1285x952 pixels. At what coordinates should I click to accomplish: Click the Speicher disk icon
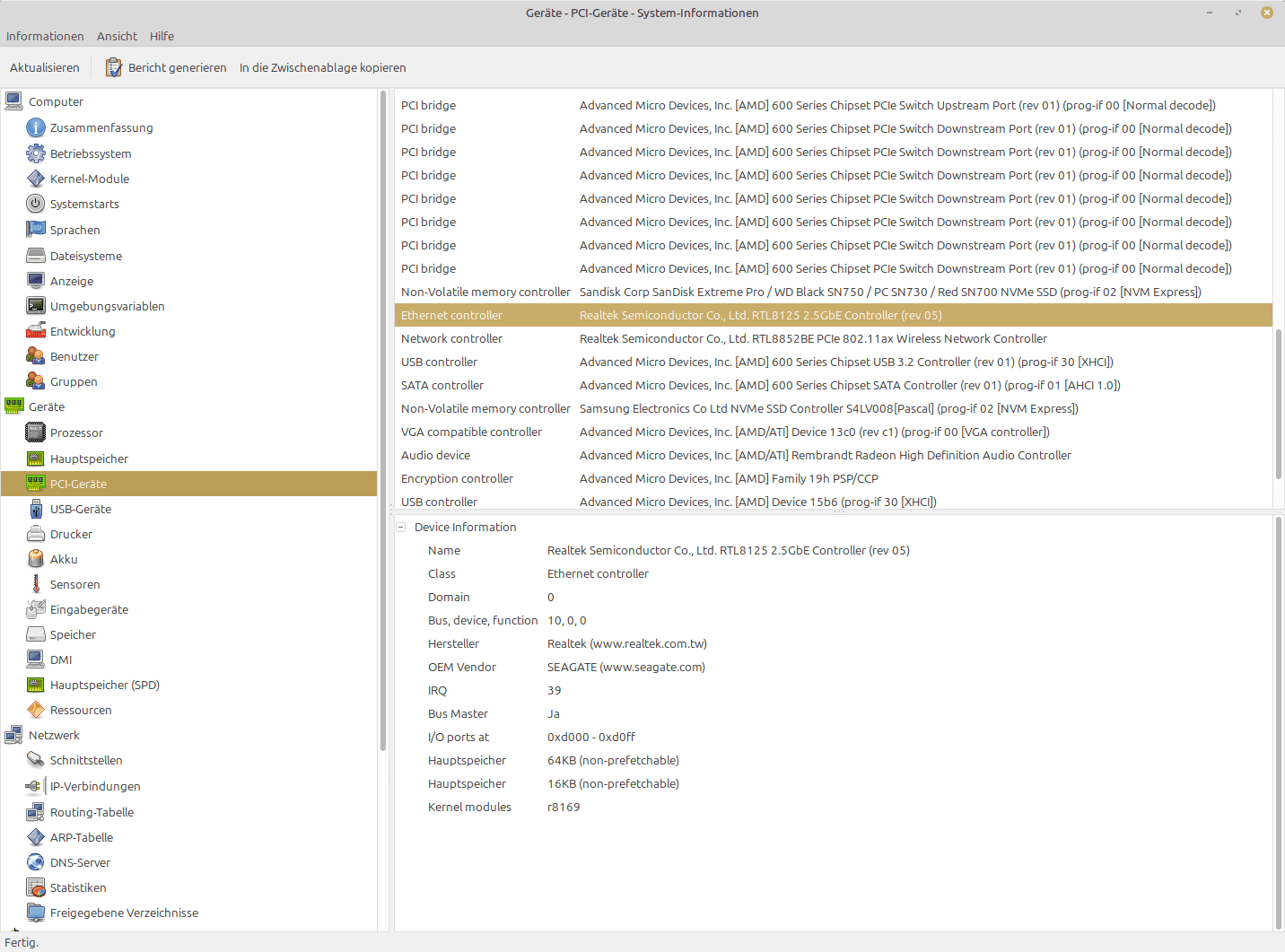pyautogui.click(x=36, y=634)
